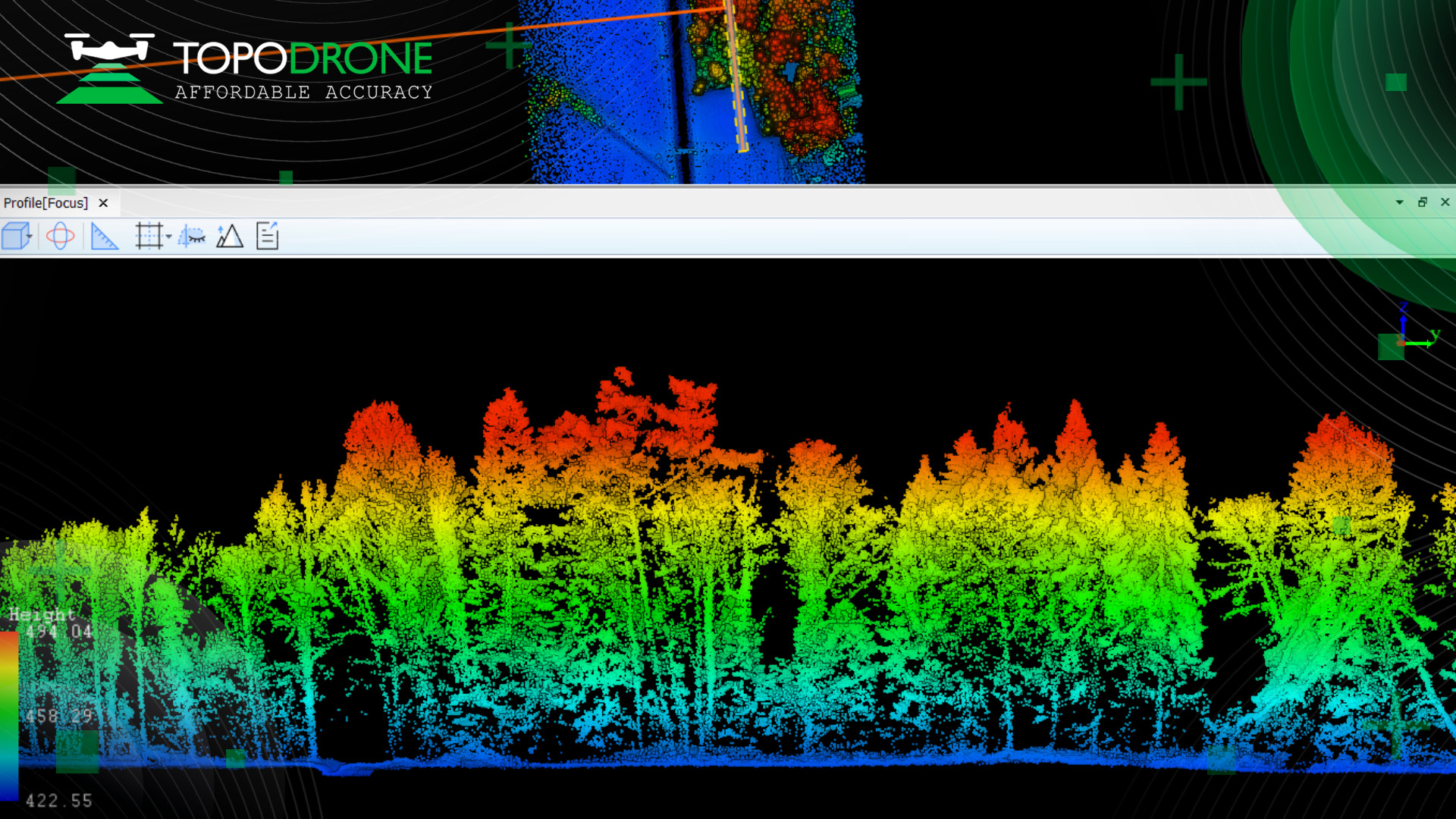1456x819 pixels.
Task: Select the triangle ruler measure tool
Action: coord(104,237)
